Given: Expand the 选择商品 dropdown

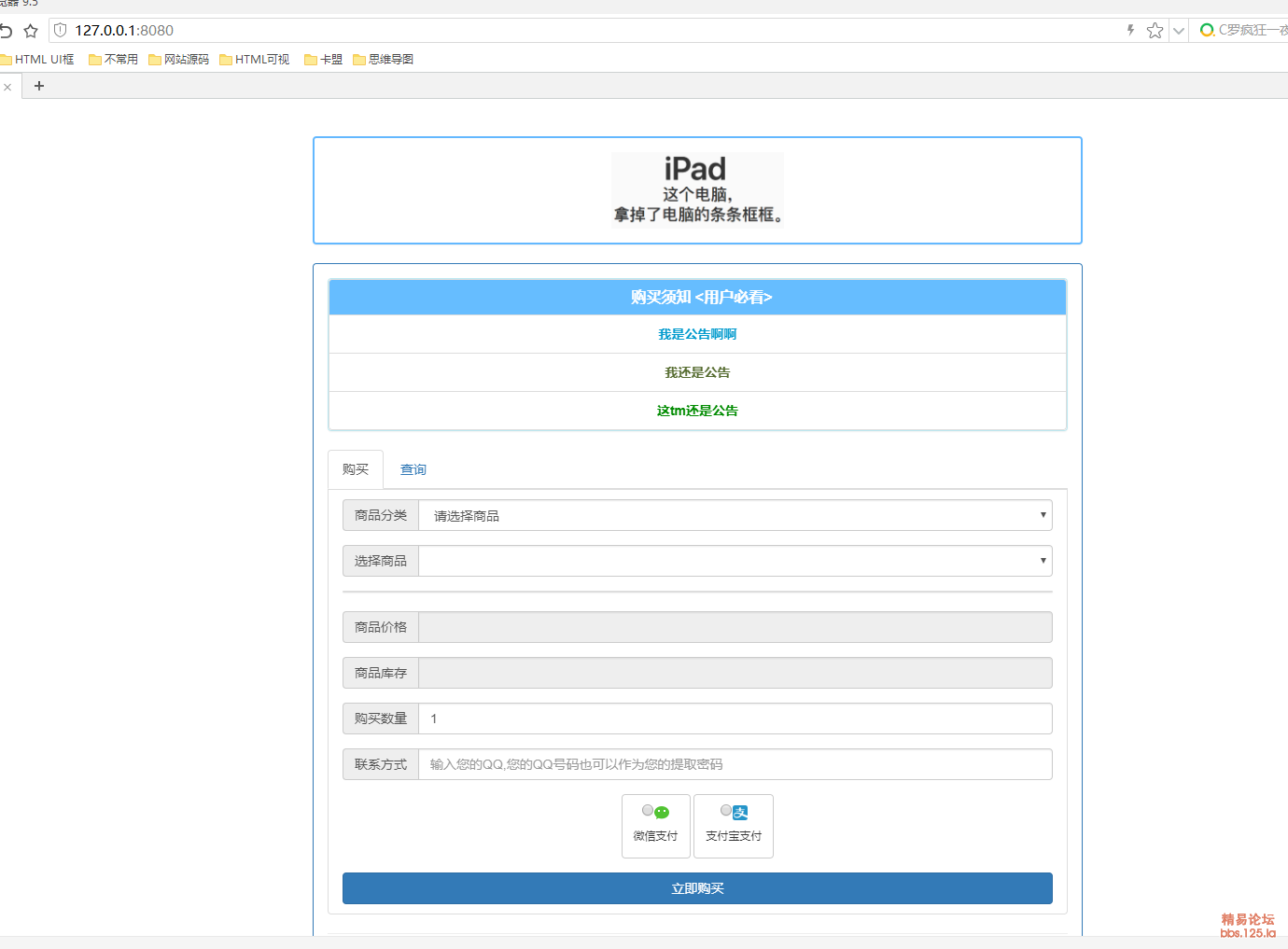Looking at the screenshot, I should [735, 561].
